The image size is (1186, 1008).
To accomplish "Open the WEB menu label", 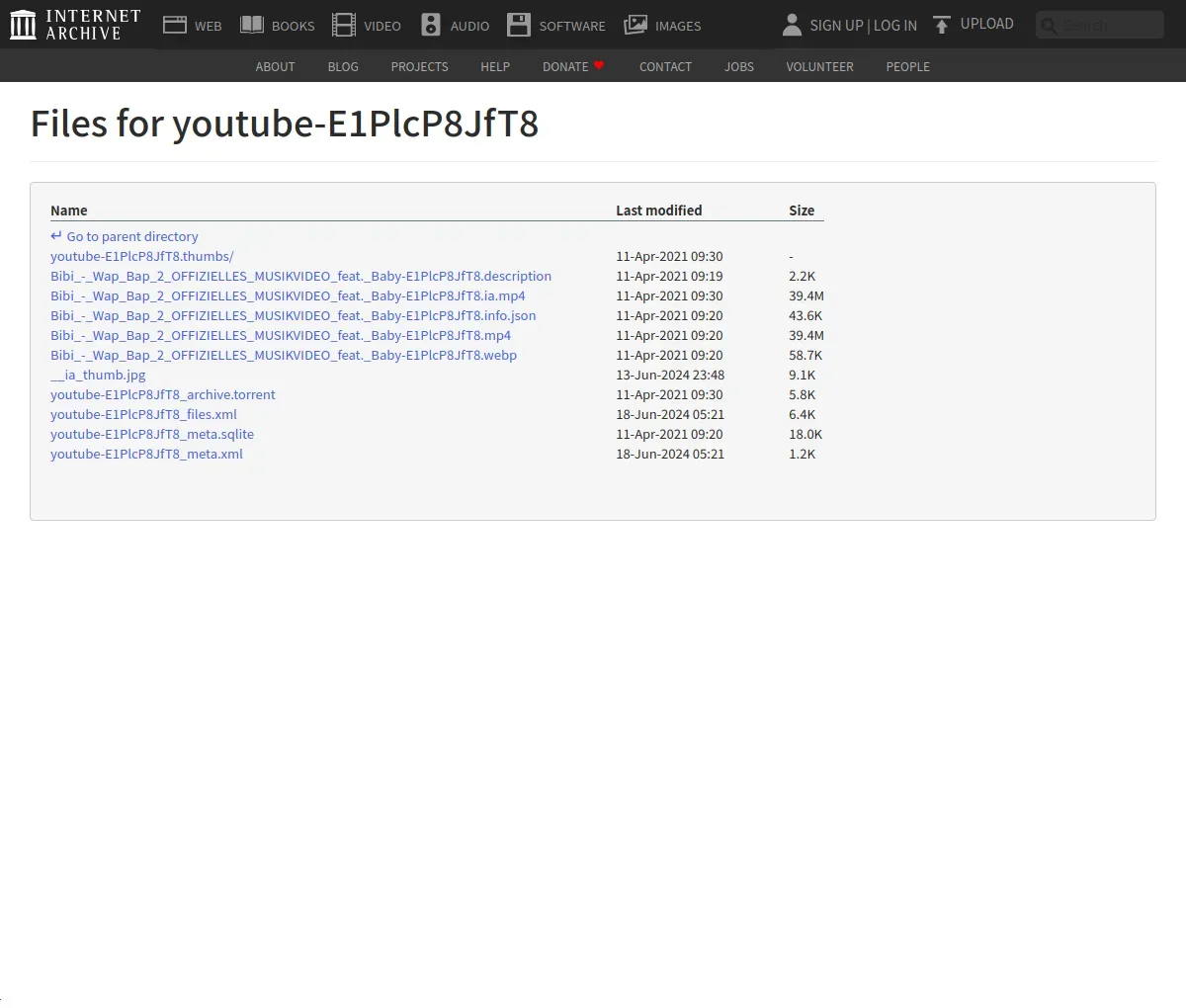I will click(209, 26).
